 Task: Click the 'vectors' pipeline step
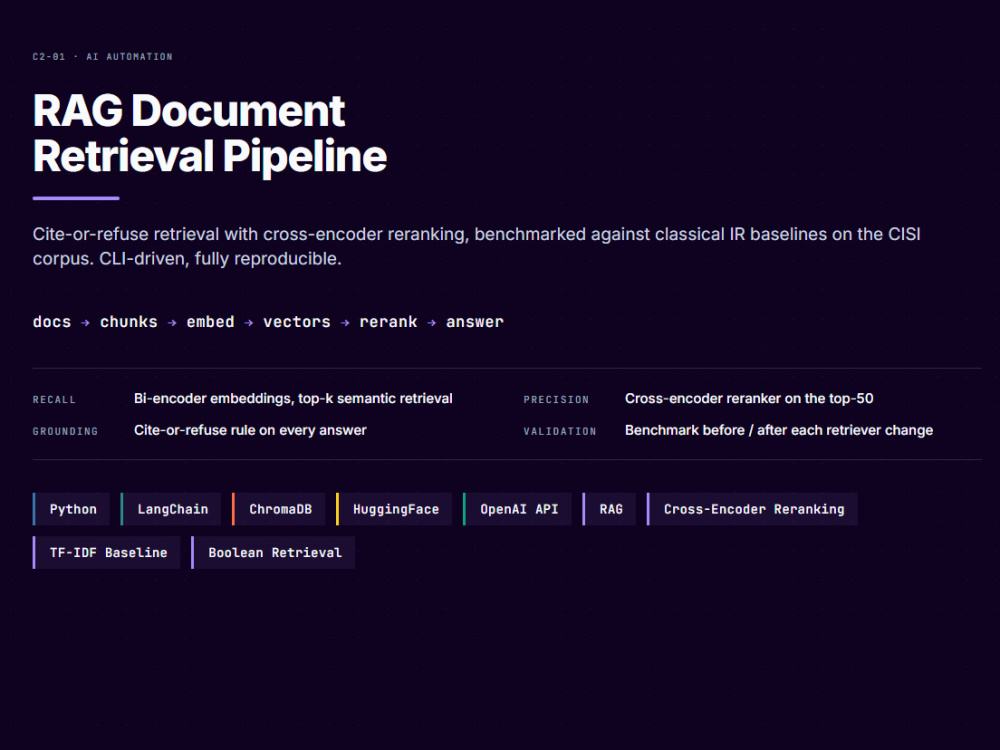(297, 322)
